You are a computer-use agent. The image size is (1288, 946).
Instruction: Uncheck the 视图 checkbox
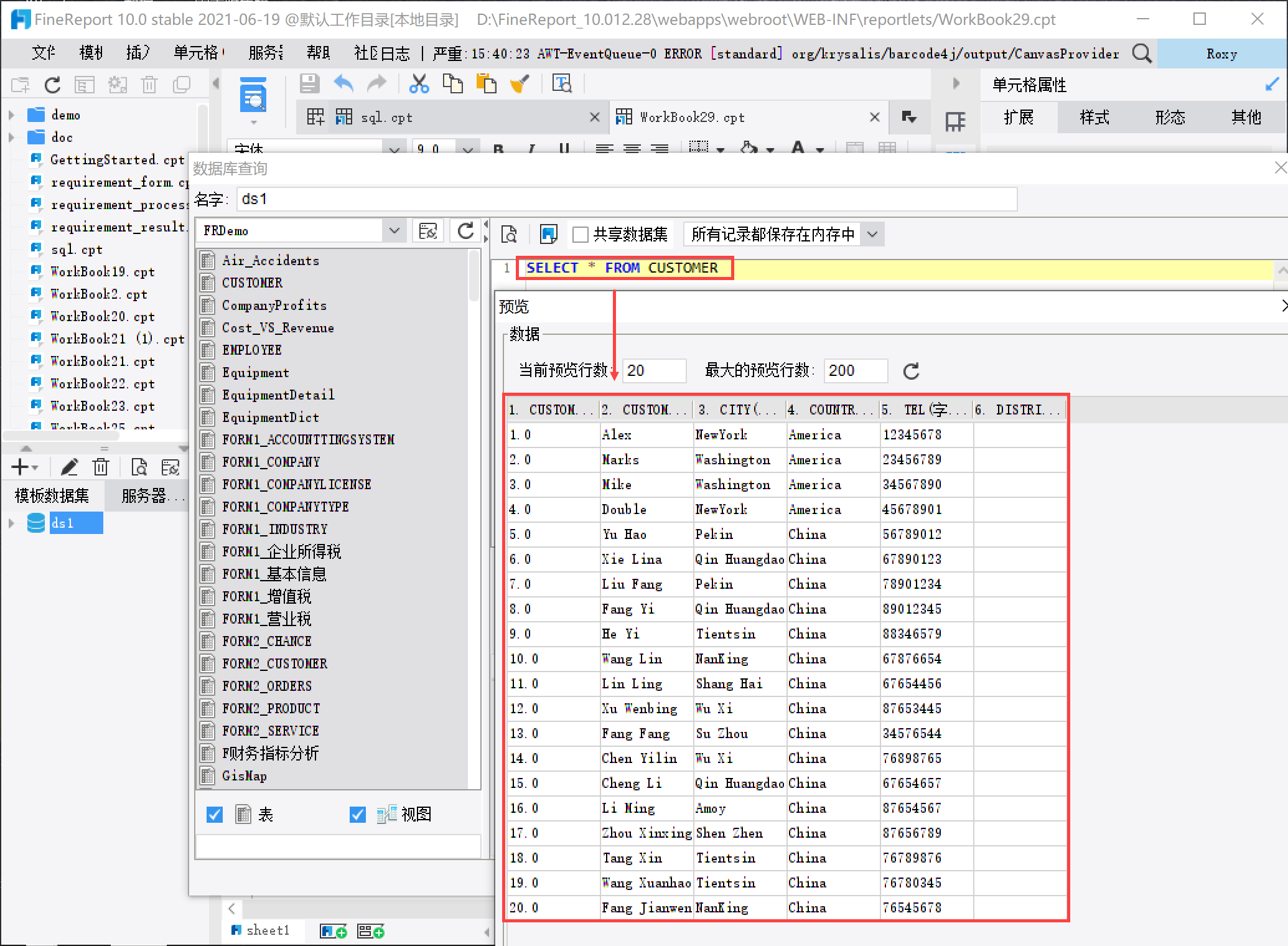[x=358, y=815]
